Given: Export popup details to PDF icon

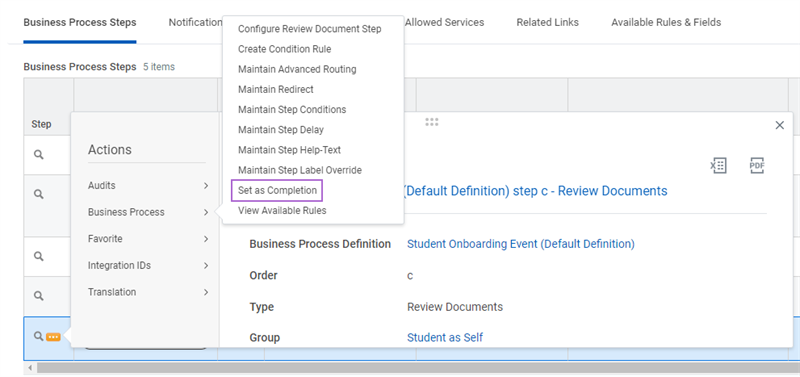Looking at the screenshot, I should (x=757, y=165).
